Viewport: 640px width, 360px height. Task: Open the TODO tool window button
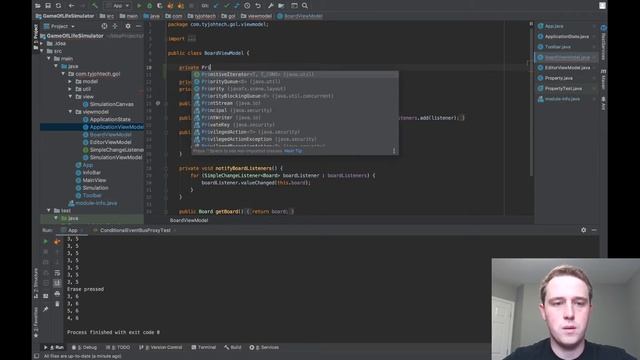click(x=118, y=347)
